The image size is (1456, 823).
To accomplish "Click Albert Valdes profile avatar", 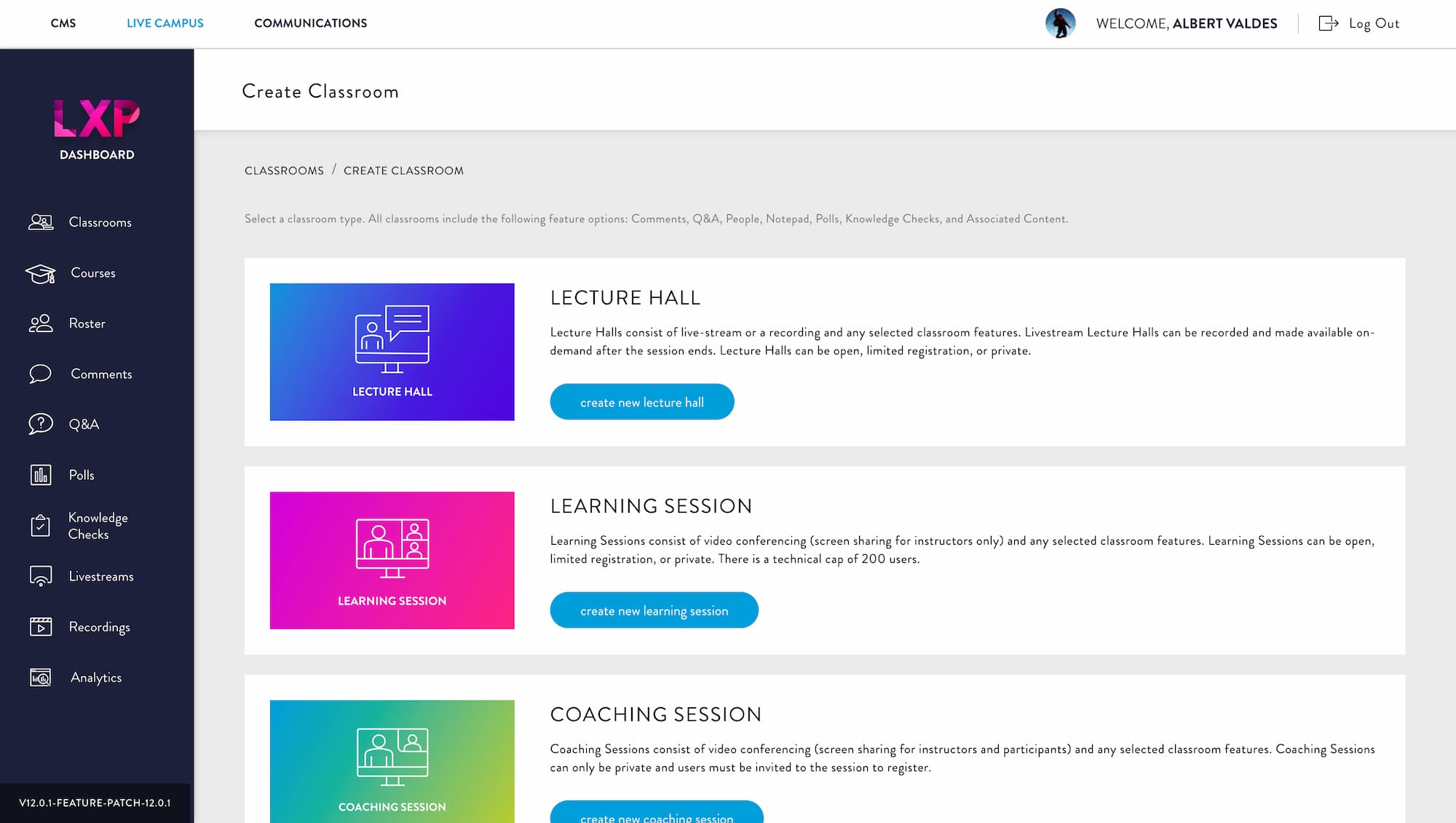I will [x=1060, y=23].
